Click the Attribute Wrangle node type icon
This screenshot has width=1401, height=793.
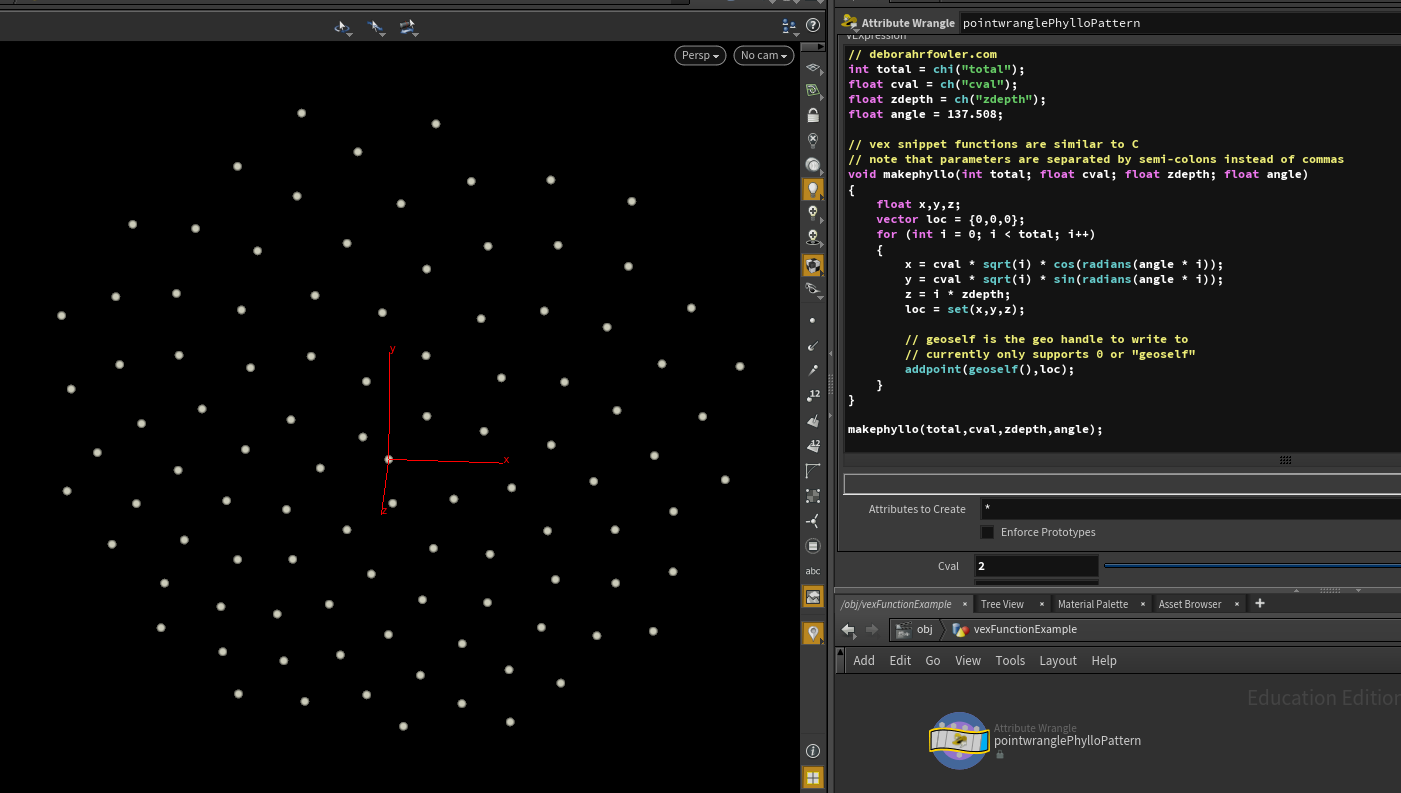[x=850, y=22]
